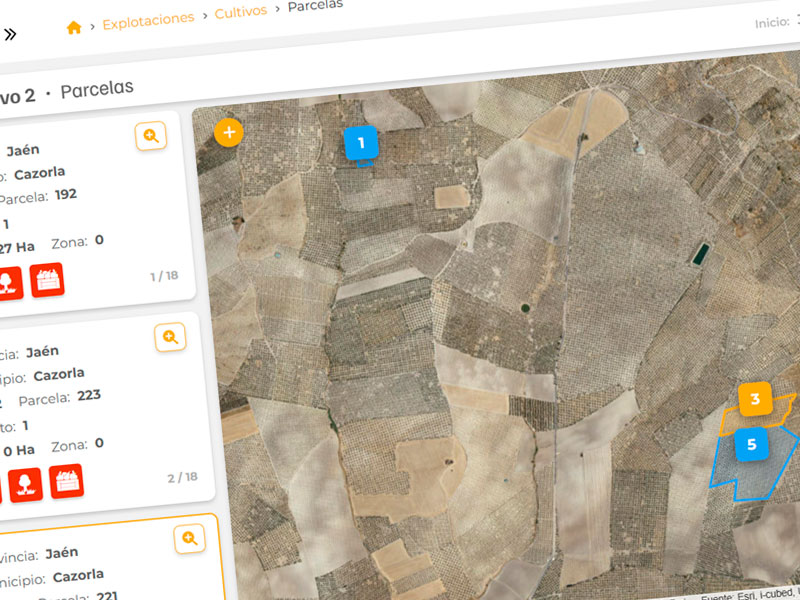Image resolution: width=800 pixels, height=600 pixels.
Task: Click the red tree icon on parcel 223 card
Action: [25, 484]
